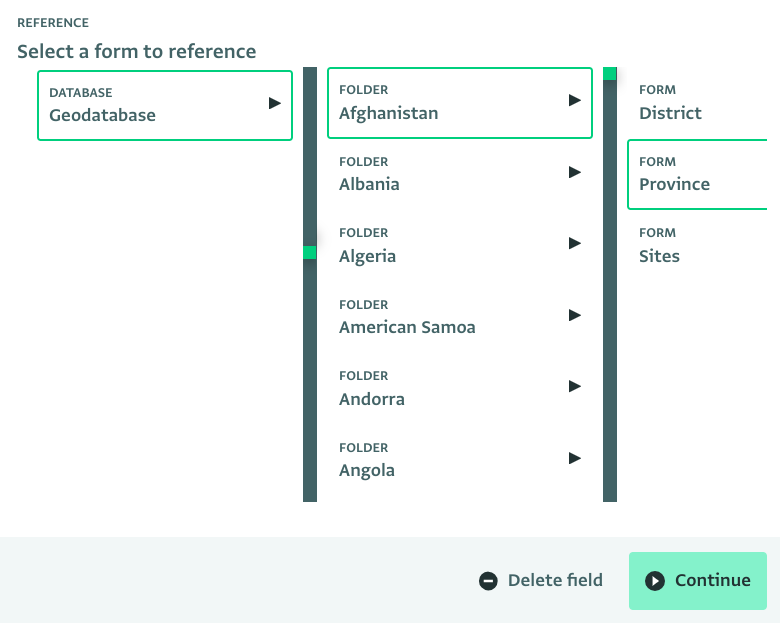Expand the Albania folder arrow
This screenshot has width=780, height=623.
575,172
